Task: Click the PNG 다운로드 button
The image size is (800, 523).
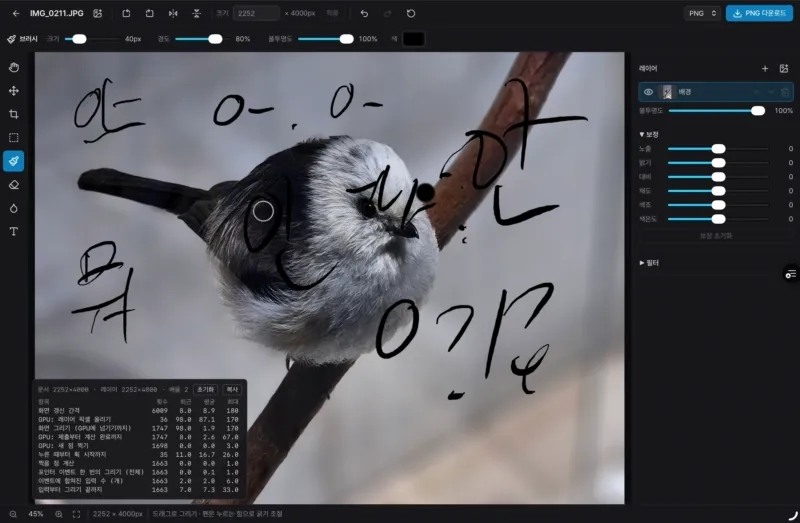Action: [x=759, y=14]
